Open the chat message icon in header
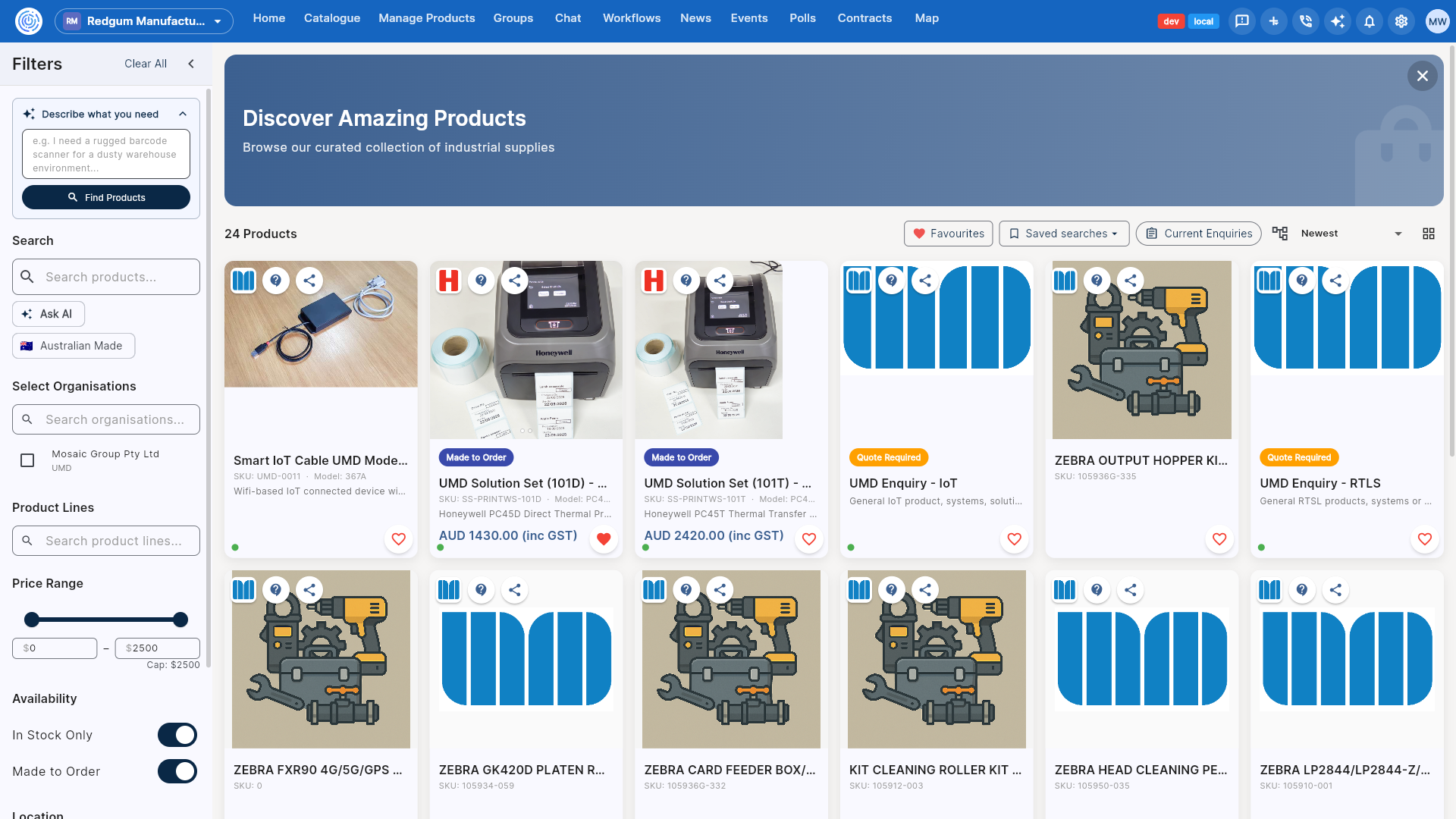 (1242, 21)
